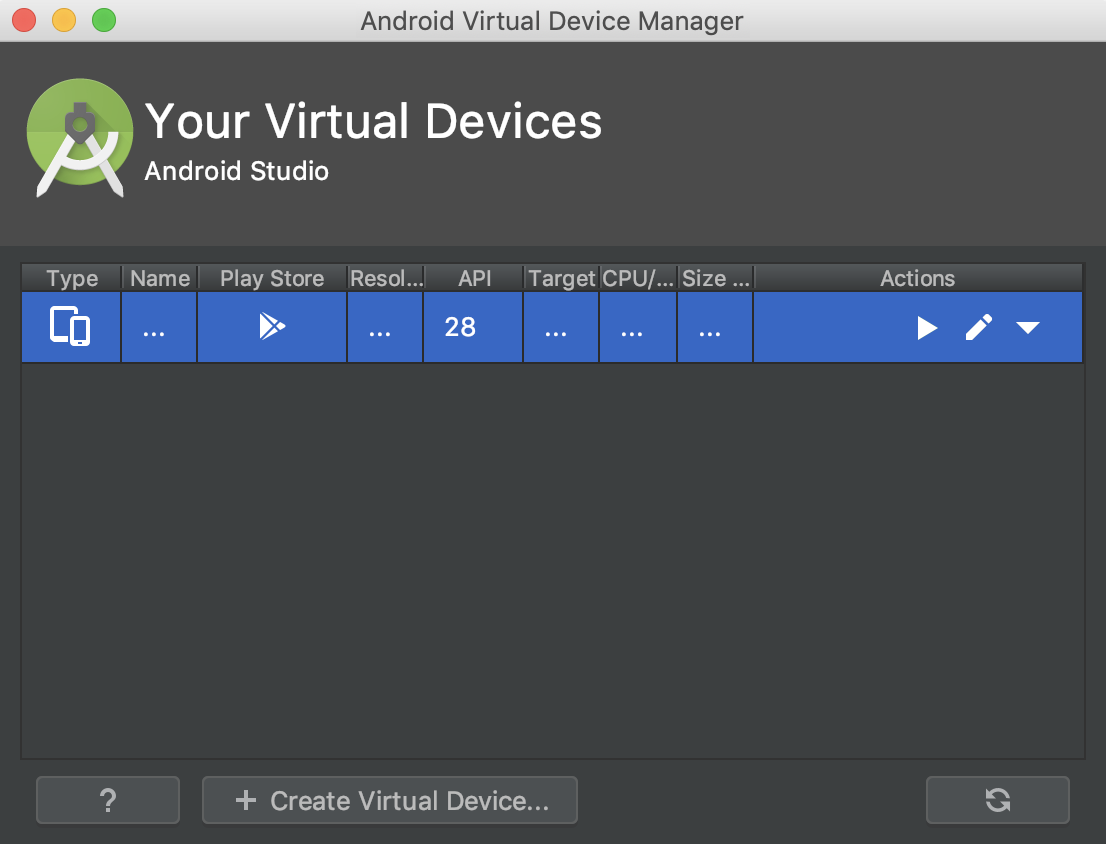Click the Target column header
This screenshot has width=1106, height=844.
561,278
